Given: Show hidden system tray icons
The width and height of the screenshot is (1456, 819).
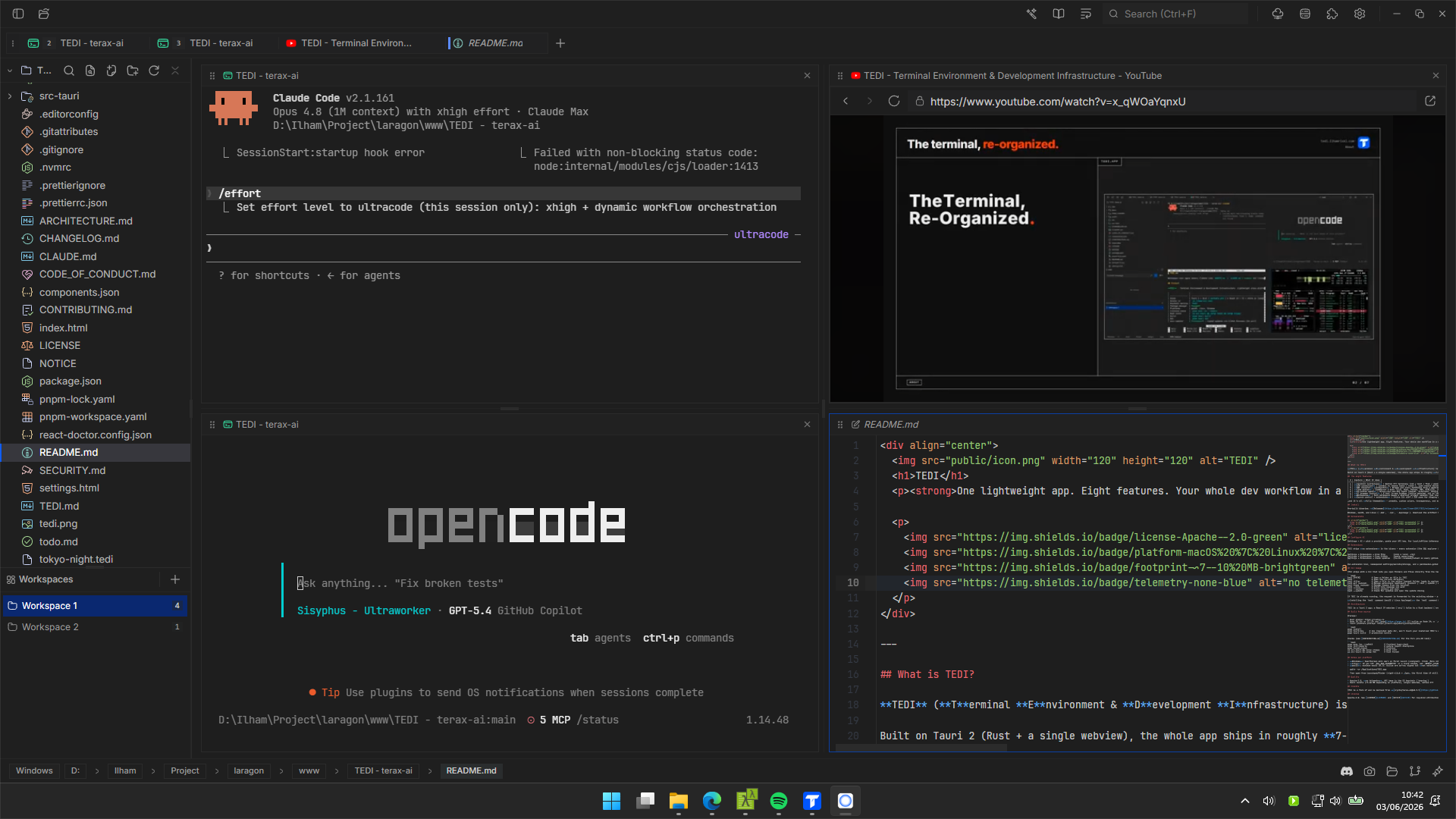Looking at the screenshot, I should [1245, 801].
